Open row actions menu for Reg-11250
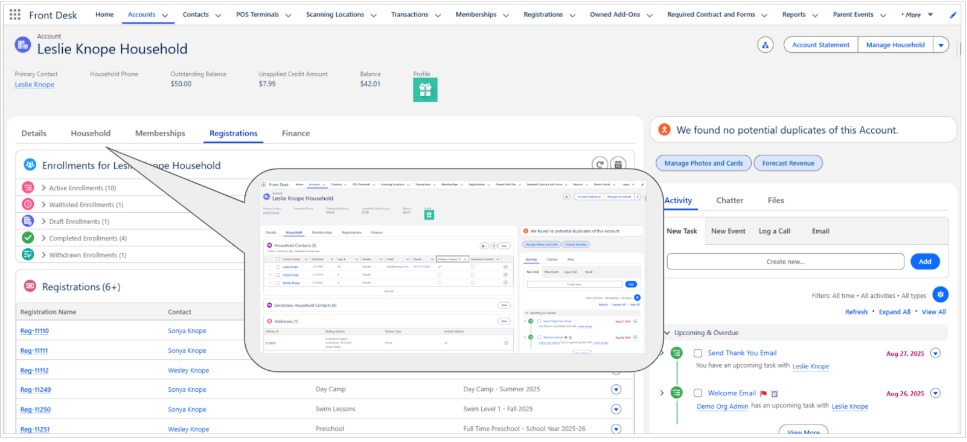967x442 pixels. [616, 409]
